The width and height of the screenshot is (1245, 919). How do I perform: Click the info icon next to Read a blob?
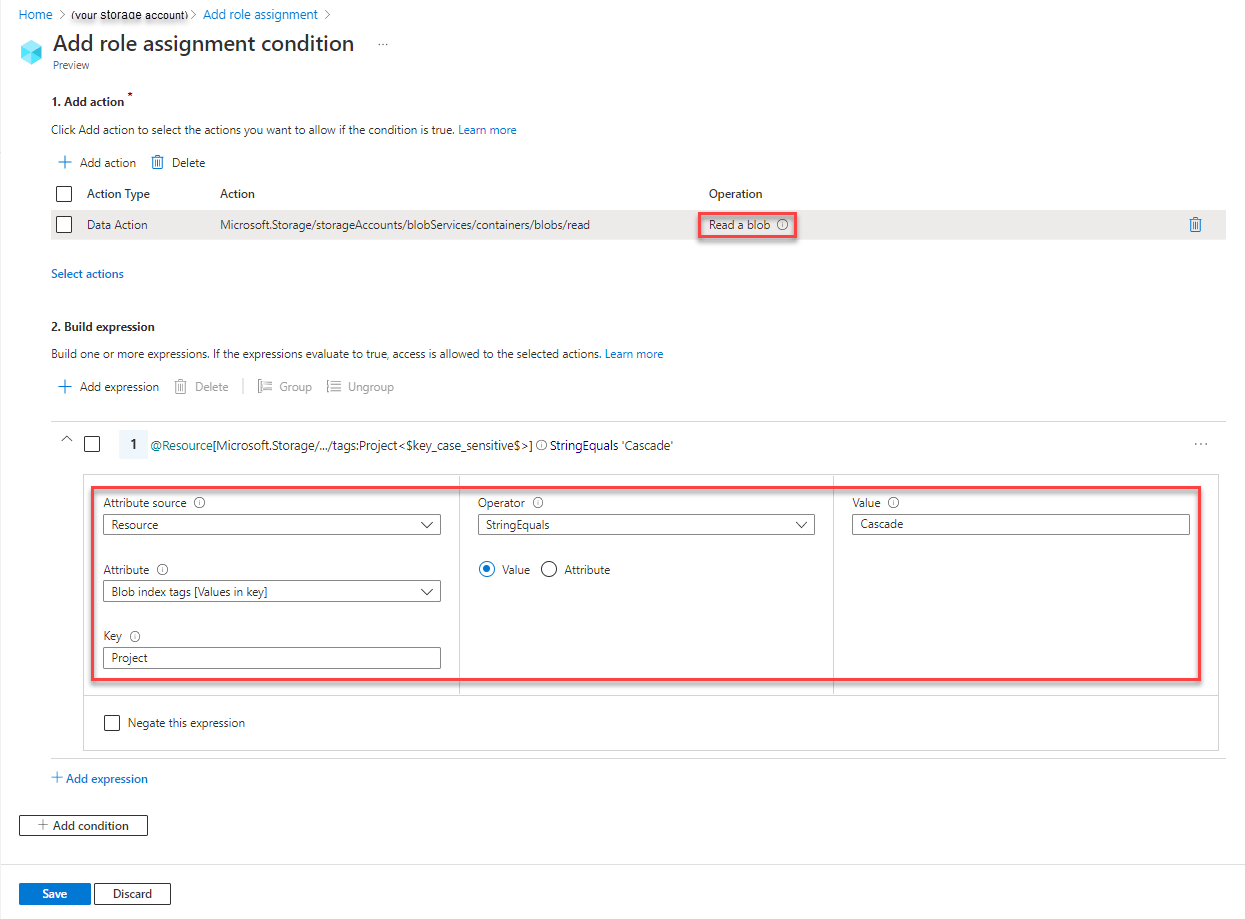782,225
